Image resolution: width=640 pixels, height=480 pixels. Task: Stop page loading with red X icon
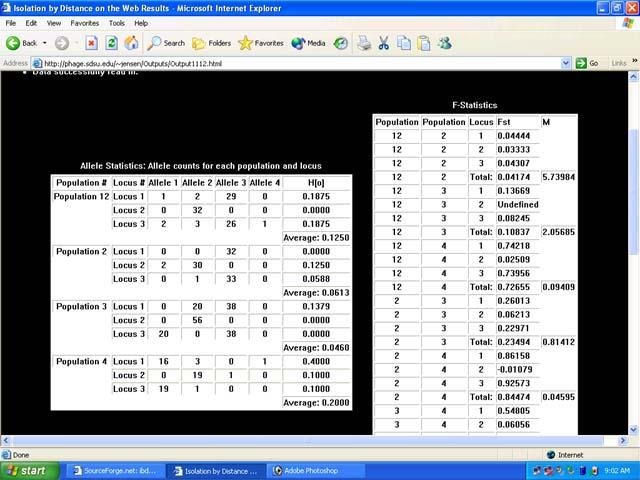(91, 43)
